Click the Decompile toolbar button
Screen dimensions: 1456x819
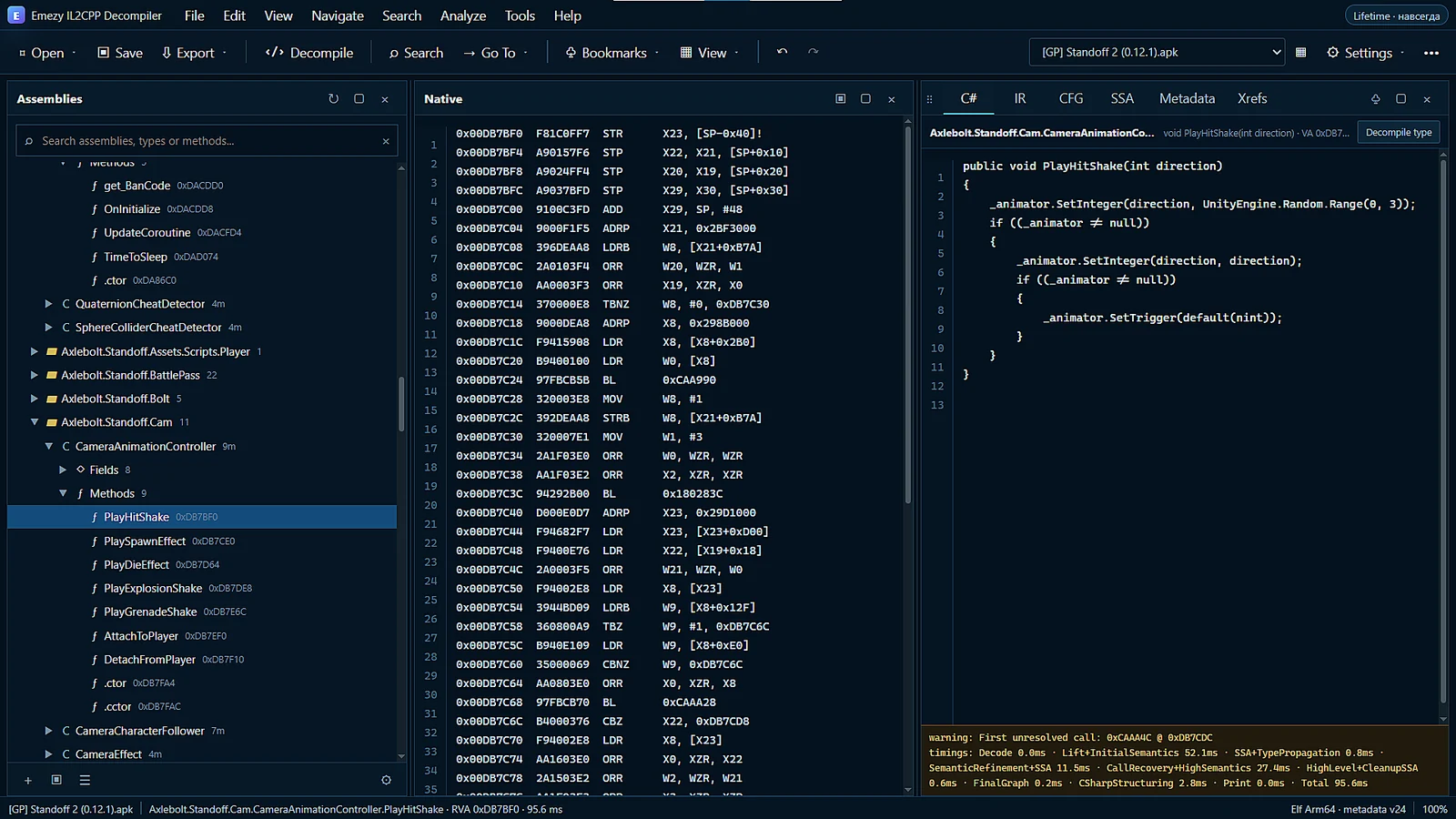point(309,53)
